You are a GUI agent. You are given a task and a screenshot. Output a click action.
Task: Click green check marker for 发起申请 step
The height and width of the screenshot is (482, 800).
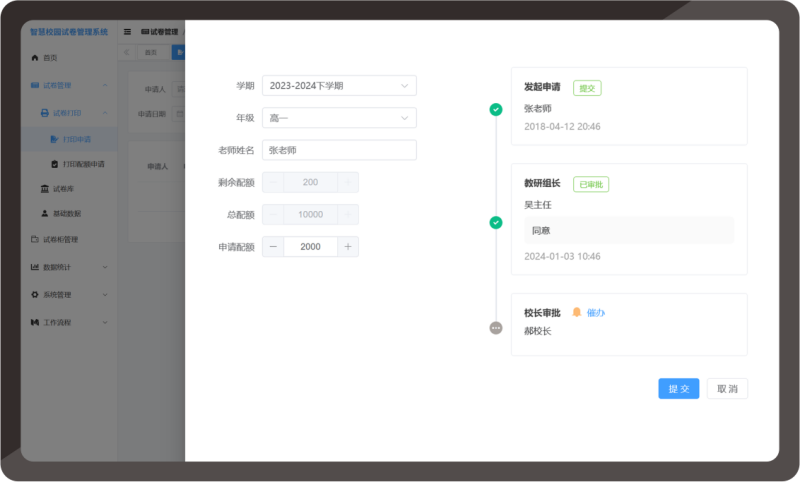[496, 109]
